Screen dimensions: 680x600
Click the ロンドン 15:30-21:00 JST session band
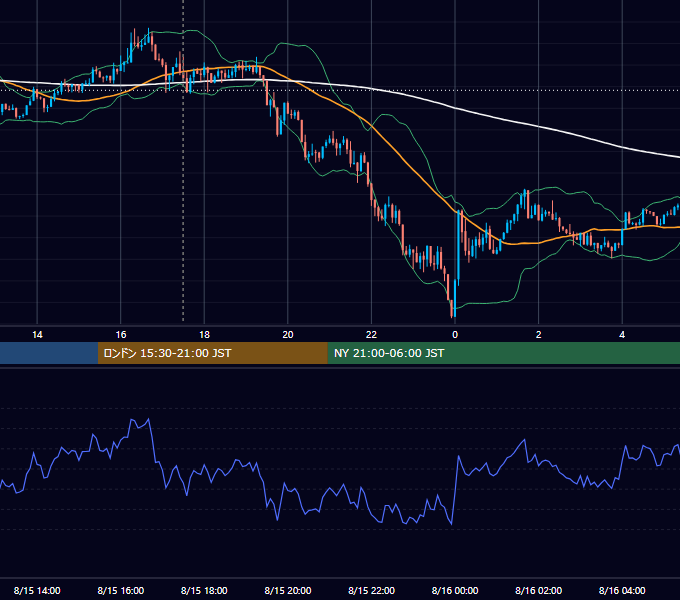[x=212, y=353]
